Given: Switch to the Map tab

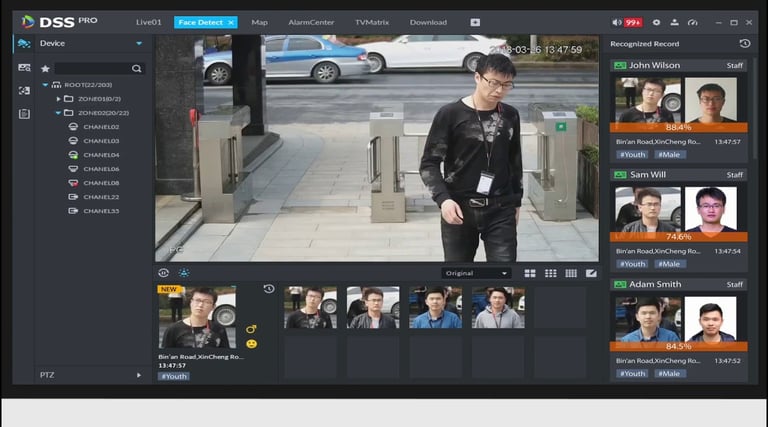Looking at the screenshot, I should [x=259, y=23].
